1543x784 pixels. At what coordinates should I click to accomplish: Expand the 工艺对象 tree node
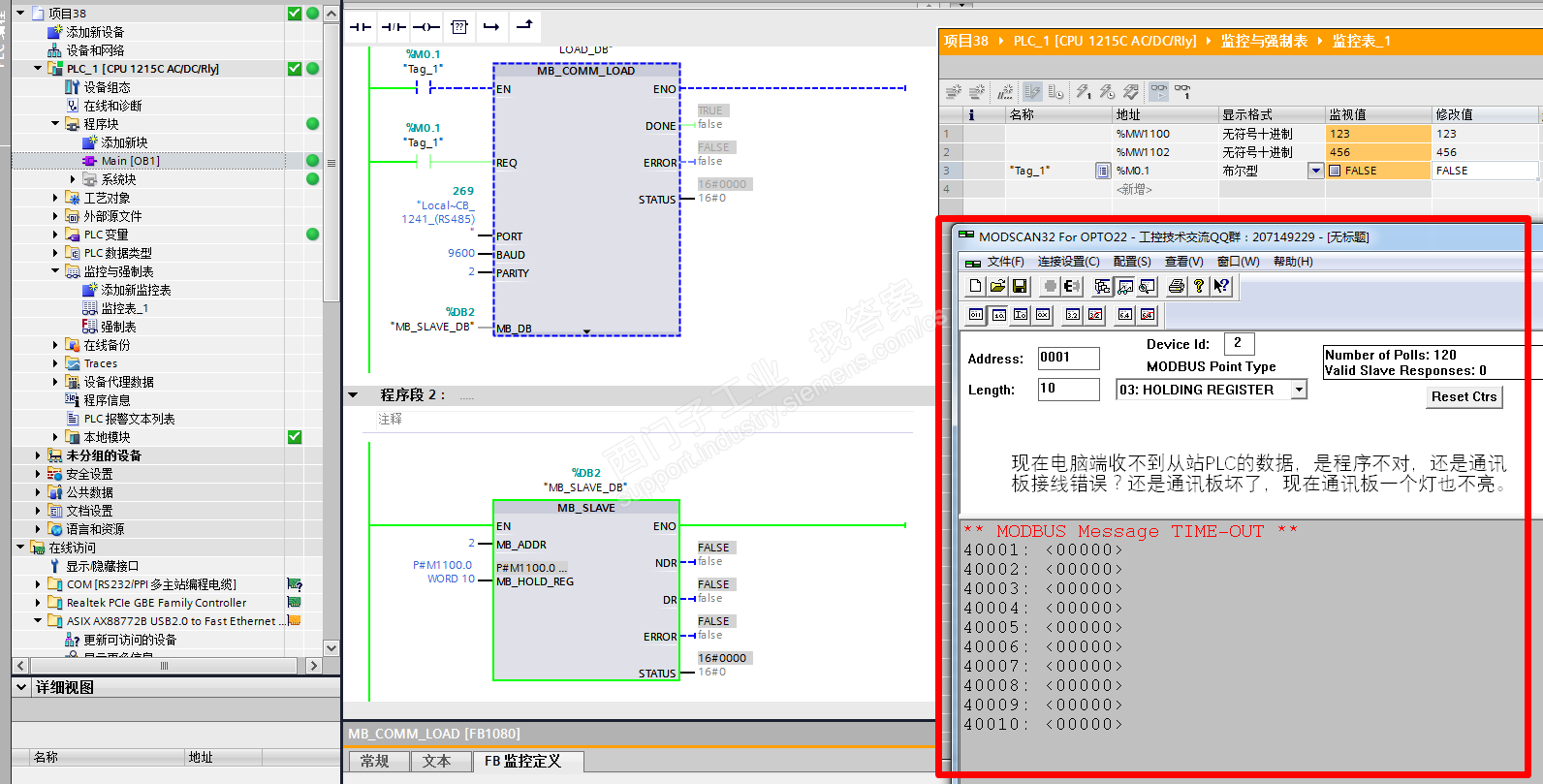55,198
